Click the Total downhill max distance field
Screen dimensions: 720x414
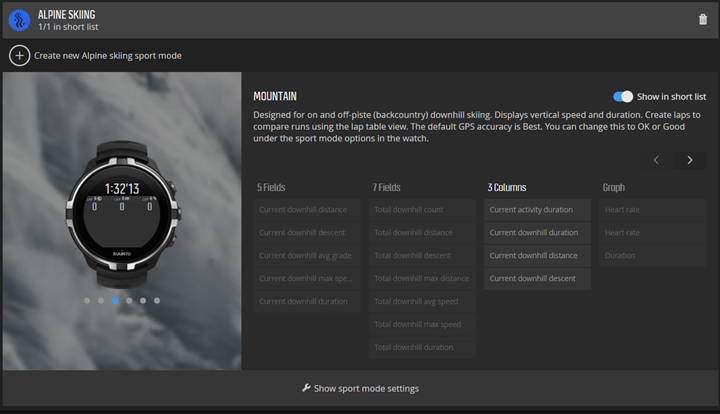coord(422,279)
